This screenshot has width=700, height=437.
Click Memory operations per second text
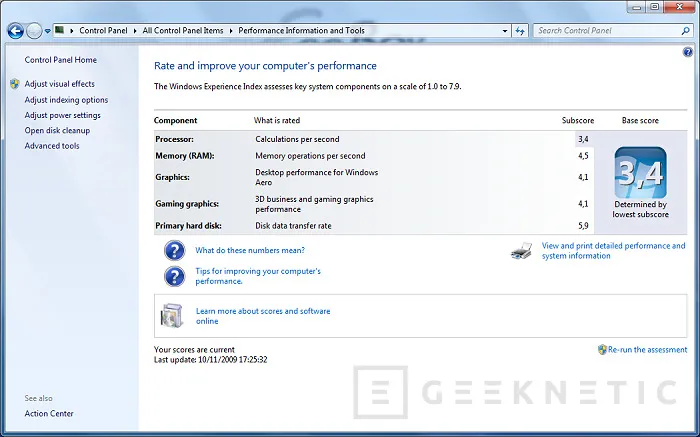click(x=310, y=156)
